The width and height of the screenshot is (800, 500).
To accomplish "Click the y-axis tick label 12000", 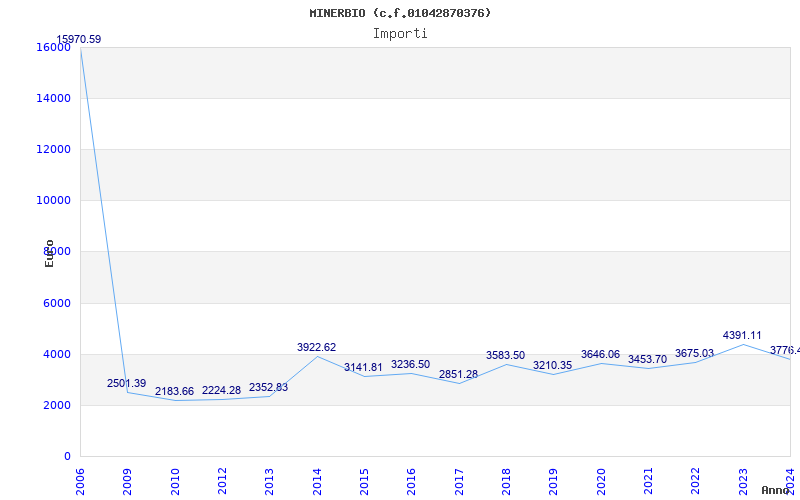I will pyautogui.click(x=54, y=149).
